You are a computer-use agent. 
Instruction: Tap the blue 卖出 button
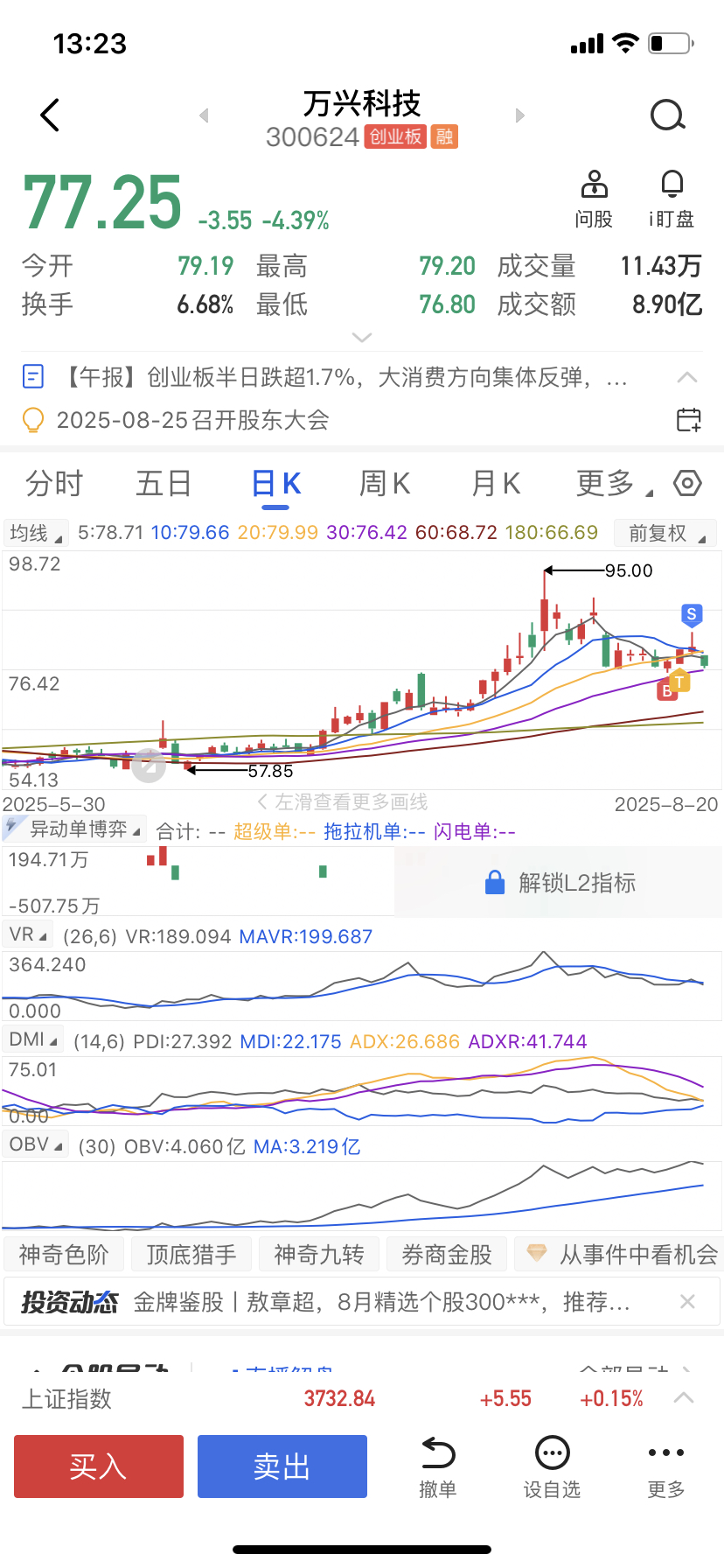coord(282,1466)
